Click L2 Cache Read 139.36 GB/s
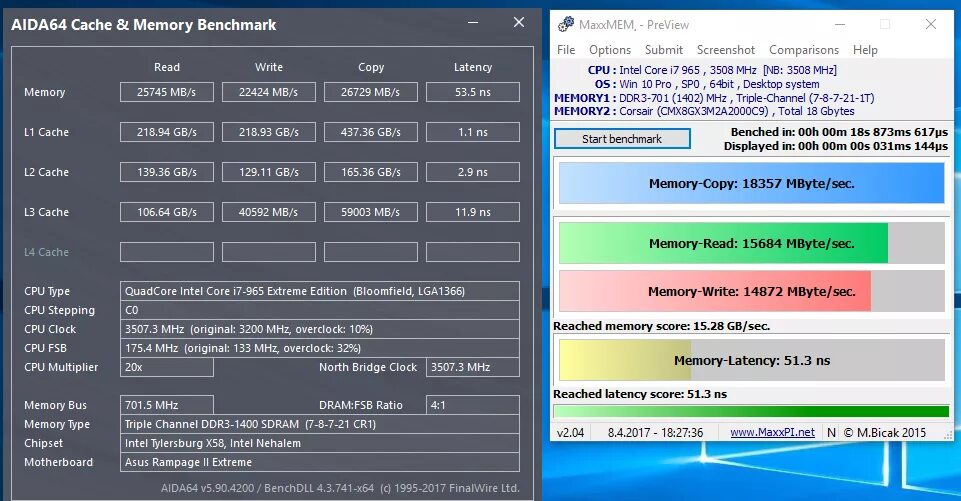The height and width of the screenshot is (501, 961). tap(167, 172)
